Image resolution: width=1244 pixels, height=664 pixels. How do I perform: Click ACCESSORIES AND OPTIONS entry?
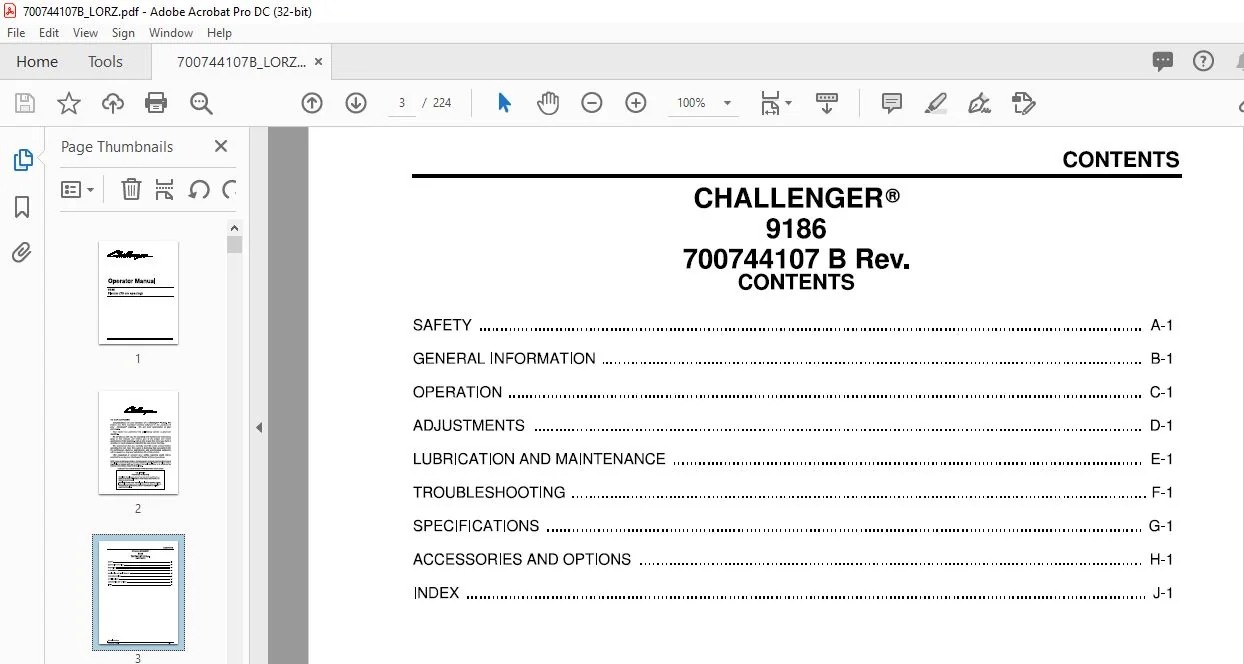[x=792, y=560]
